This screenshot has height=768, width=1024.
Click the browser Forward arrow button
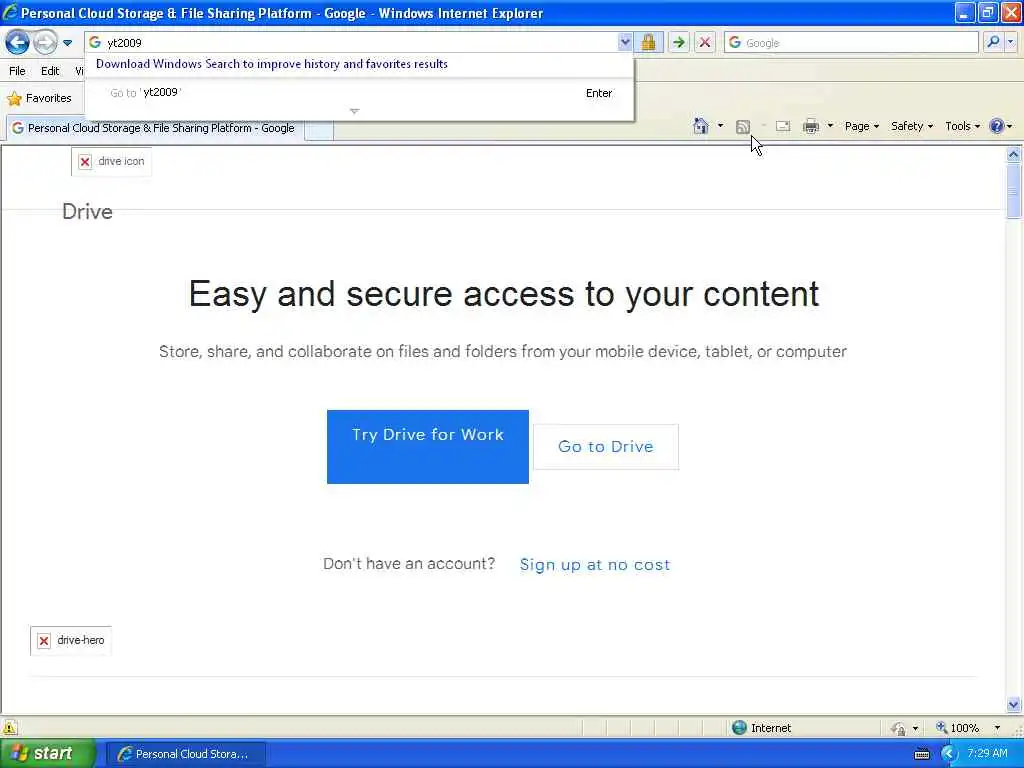[x=45, y=42]
